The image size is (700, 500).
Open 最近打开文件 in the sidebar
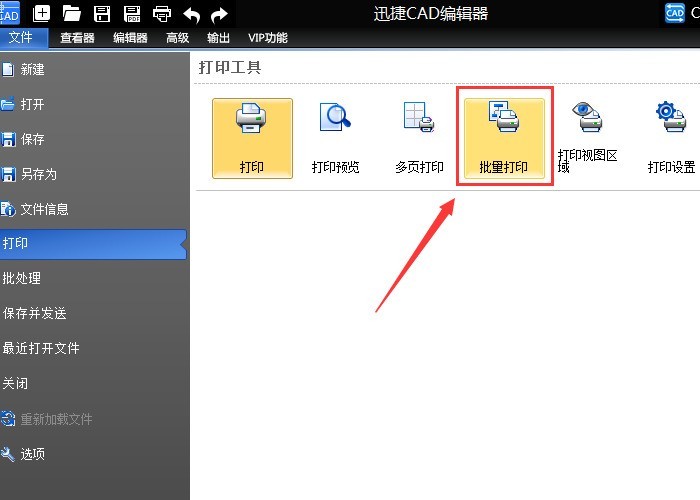tap(95, 348)
